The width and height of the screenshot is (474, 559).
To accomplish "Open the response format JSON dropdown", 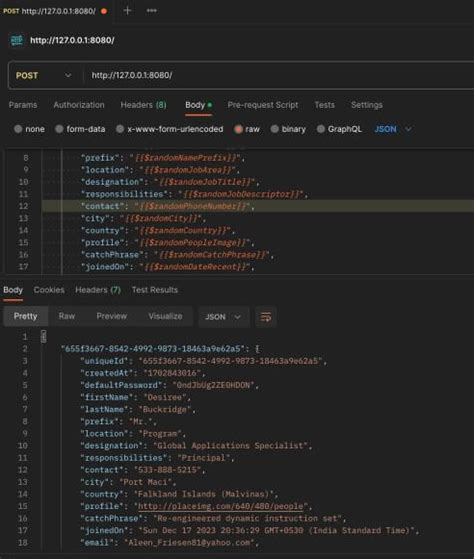I will point(223,317).
